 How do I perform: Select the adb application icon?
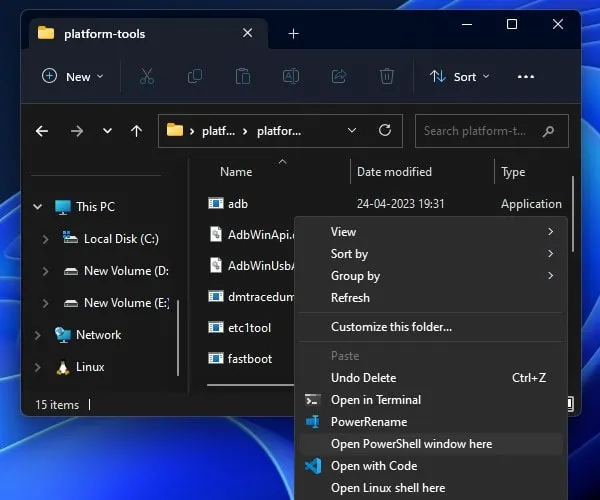click(216, 203)
